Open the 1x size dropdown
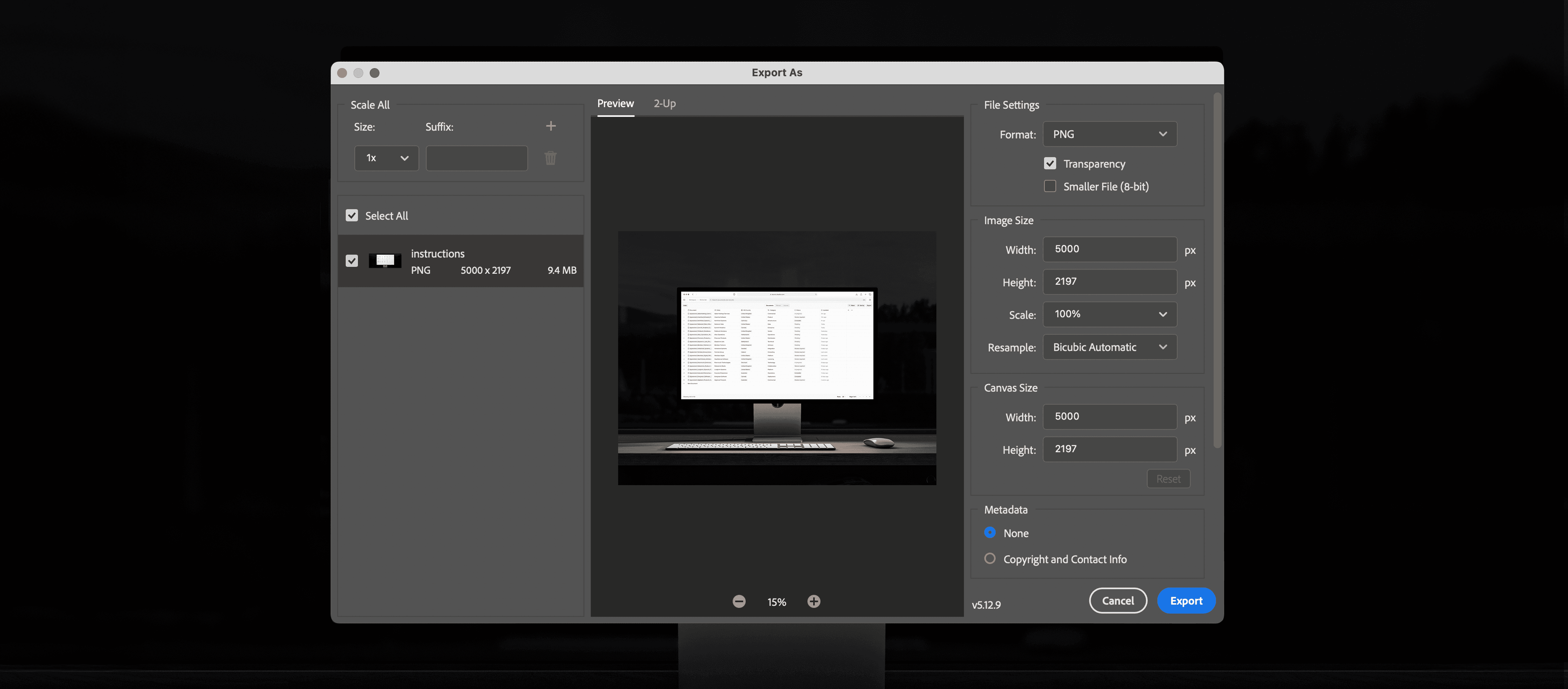The height and width of the screenshot is (689, 1568). pos(386,158)
